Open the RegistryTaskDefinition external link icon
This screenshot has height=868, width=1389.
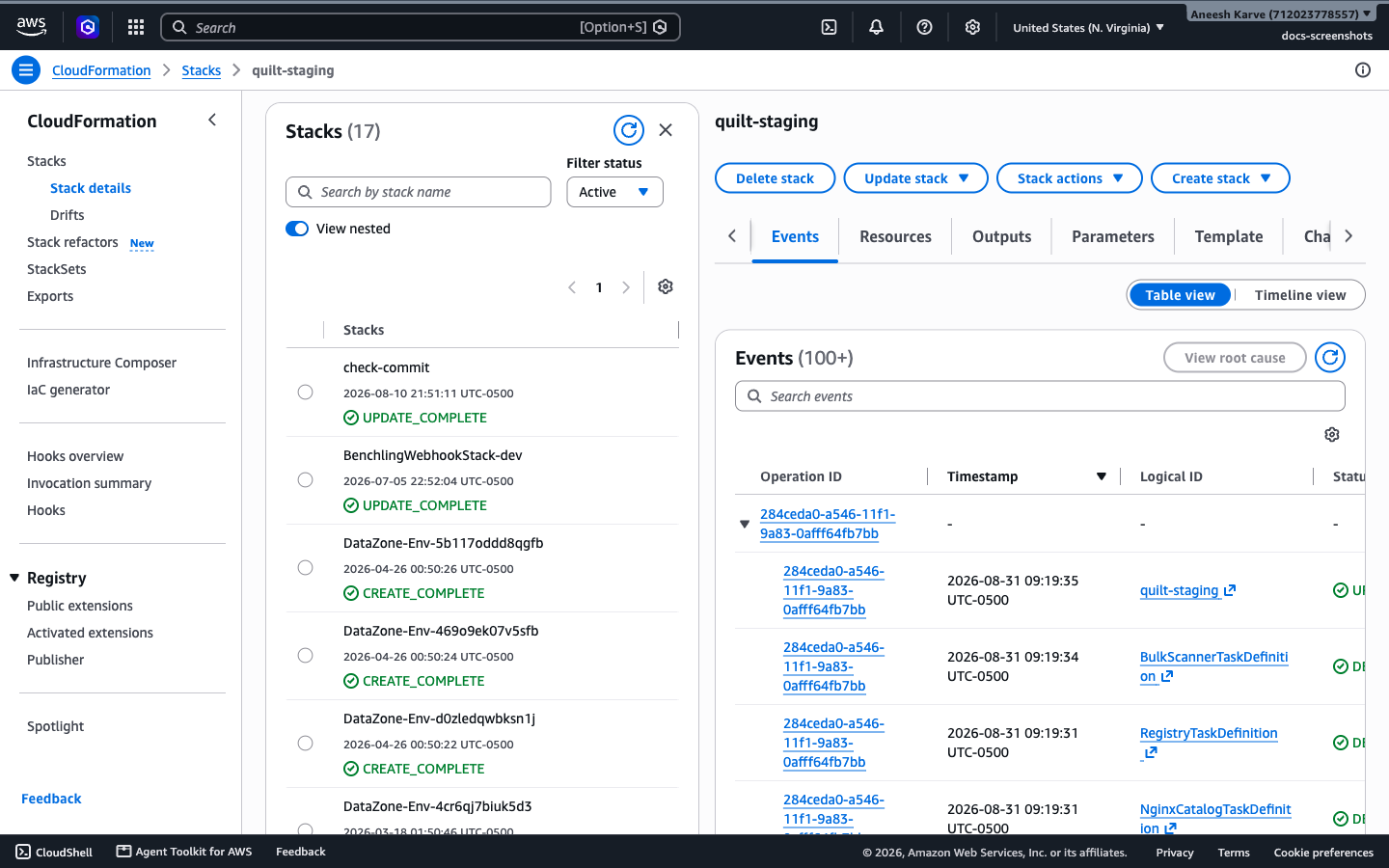[x=1150, y=752]
